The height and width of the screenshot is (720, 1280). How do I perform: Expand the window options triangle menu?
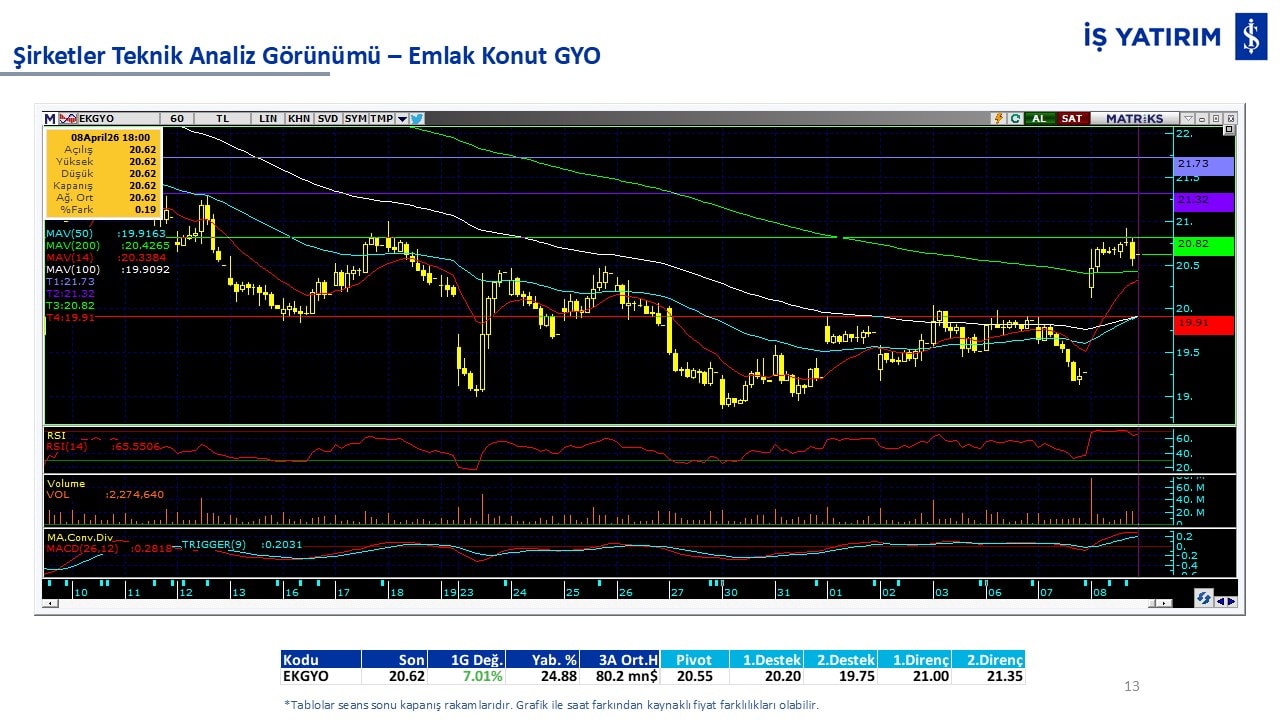1188,118
